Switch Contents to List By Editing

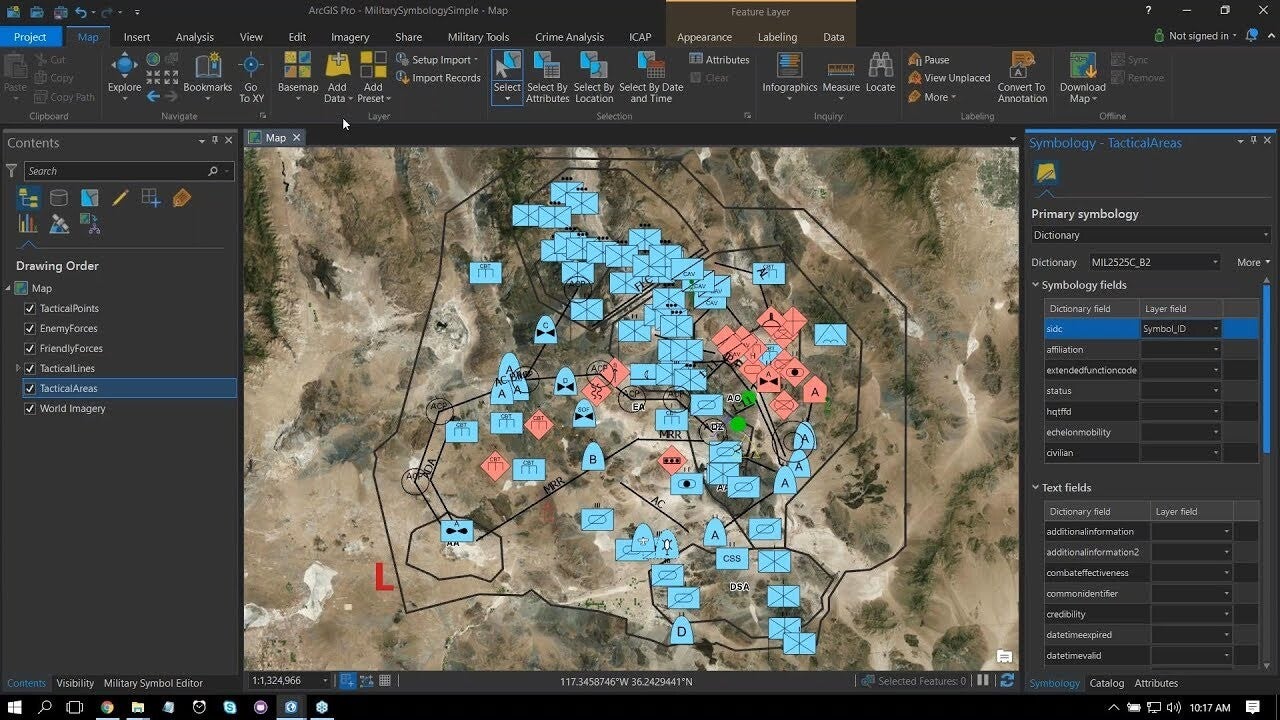click(x=121, y=198)
